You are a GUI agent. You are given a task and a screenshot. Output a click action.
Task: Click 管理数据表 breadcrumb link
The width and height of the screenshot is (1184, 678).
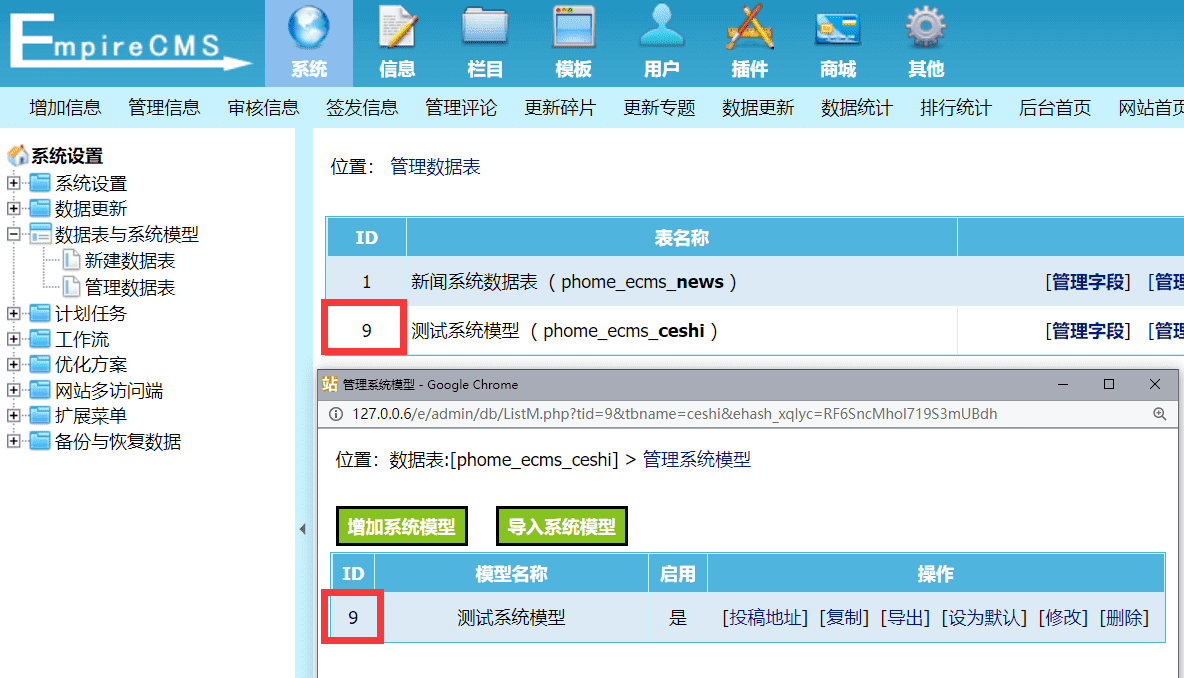[x=435, y=167]
